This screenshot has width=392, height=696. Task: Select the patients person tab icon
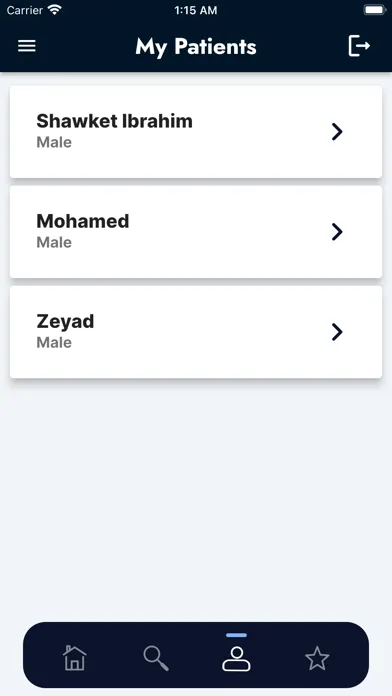coord(236,659)
